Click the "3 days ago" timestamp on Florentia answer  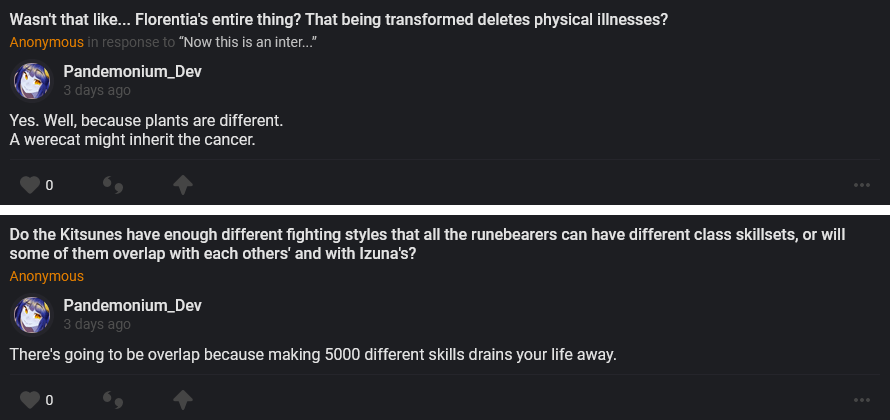click(x=97, y=91)
